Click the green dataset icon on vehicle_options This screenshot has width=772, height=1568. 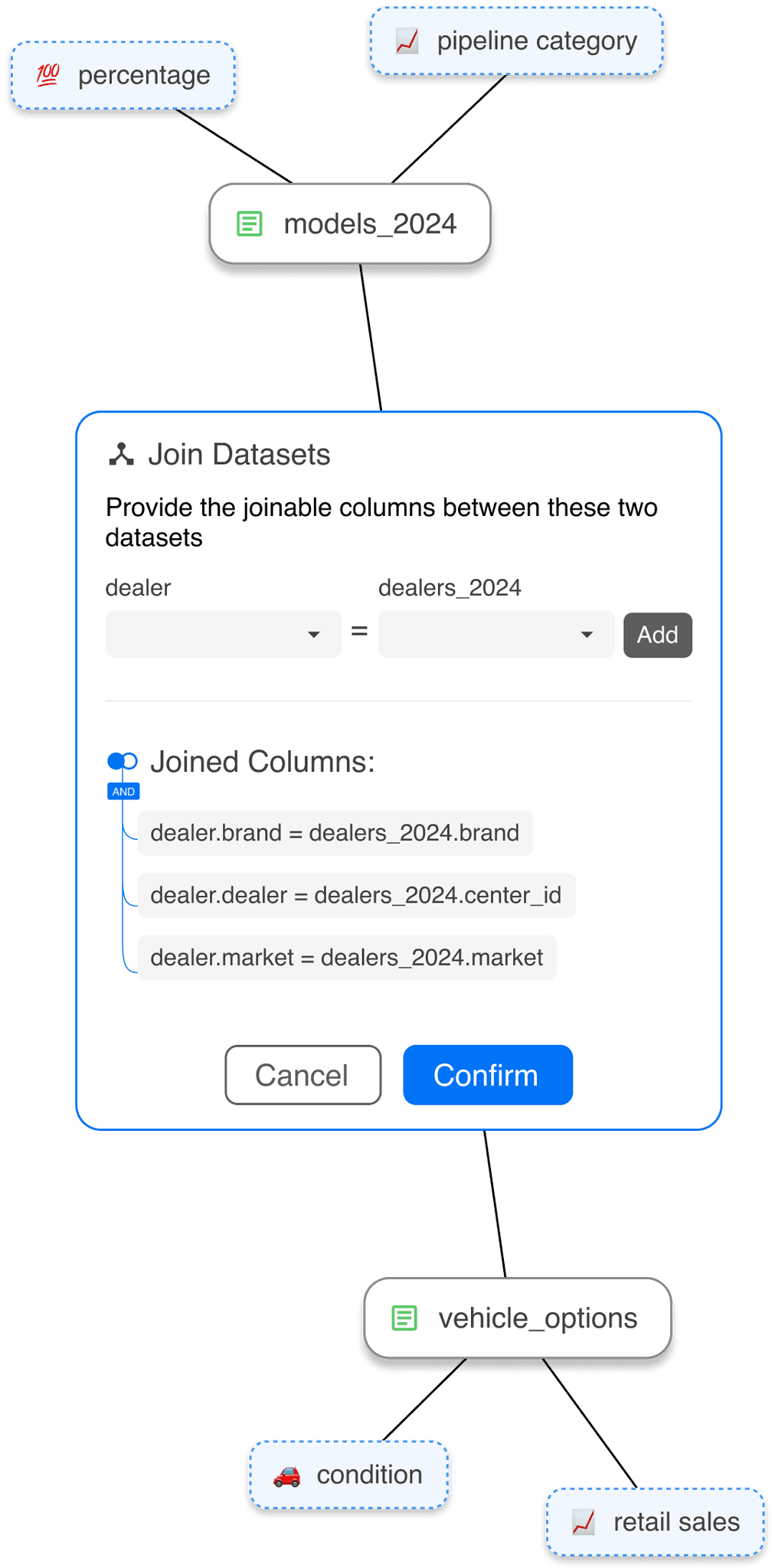click(404, 1318)
